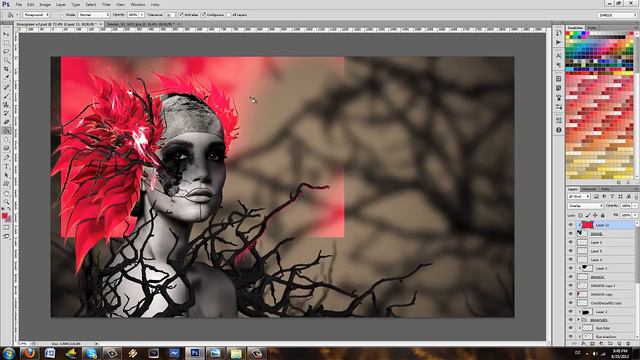Select the Quick Selection tool
The width and height of the screenshot is (640, 360).
click(6, 60)
